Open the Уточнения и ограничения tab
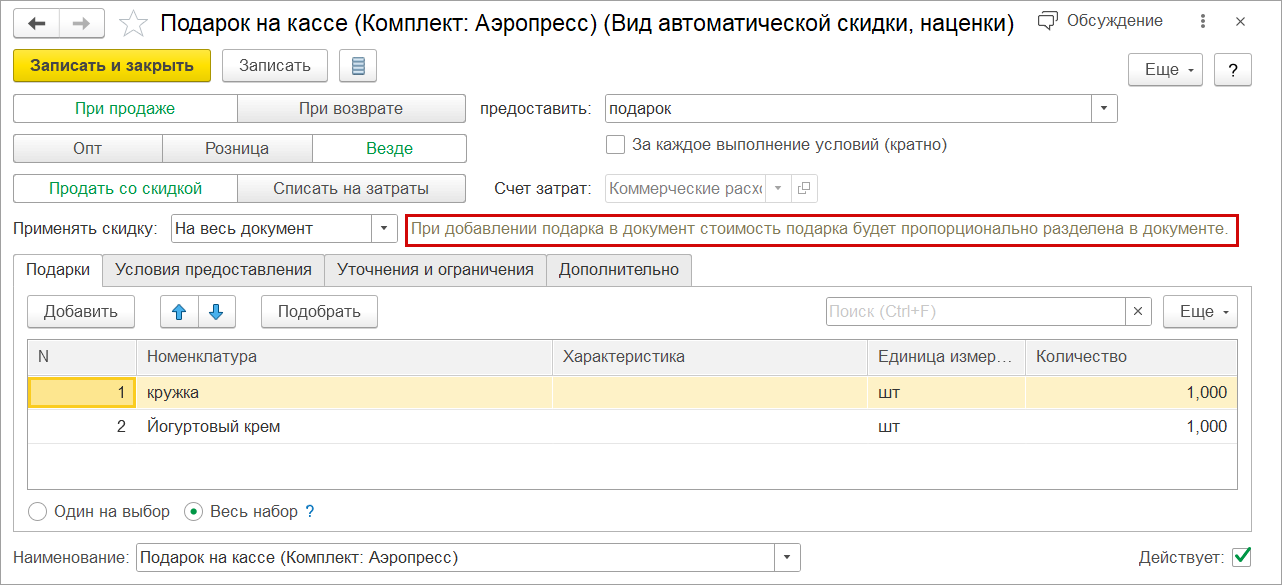Viewport: 1282px width, 585px height. click(x=436, y=269)
